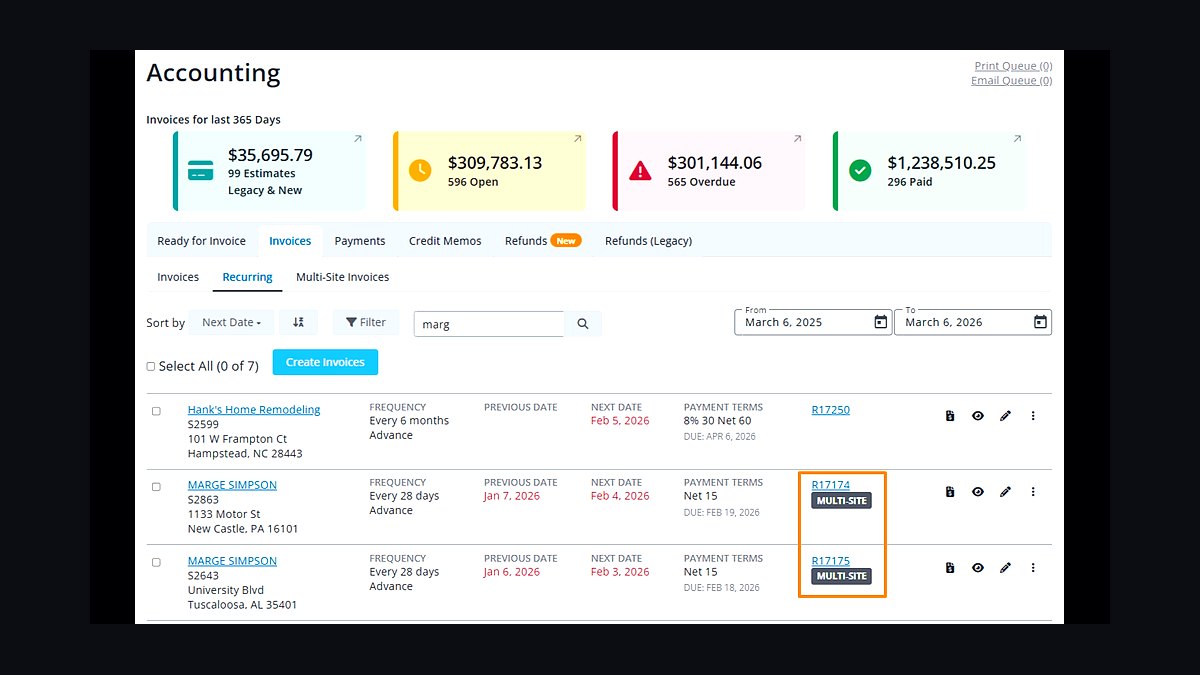
Task: Select the checkbox for Marge Simpson S2863
Action: coord(156,487)
